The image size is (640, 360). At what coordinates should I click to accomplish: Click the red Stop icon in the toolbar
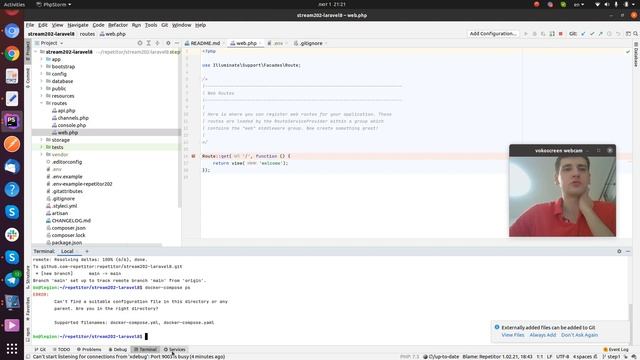click(561, 34)
